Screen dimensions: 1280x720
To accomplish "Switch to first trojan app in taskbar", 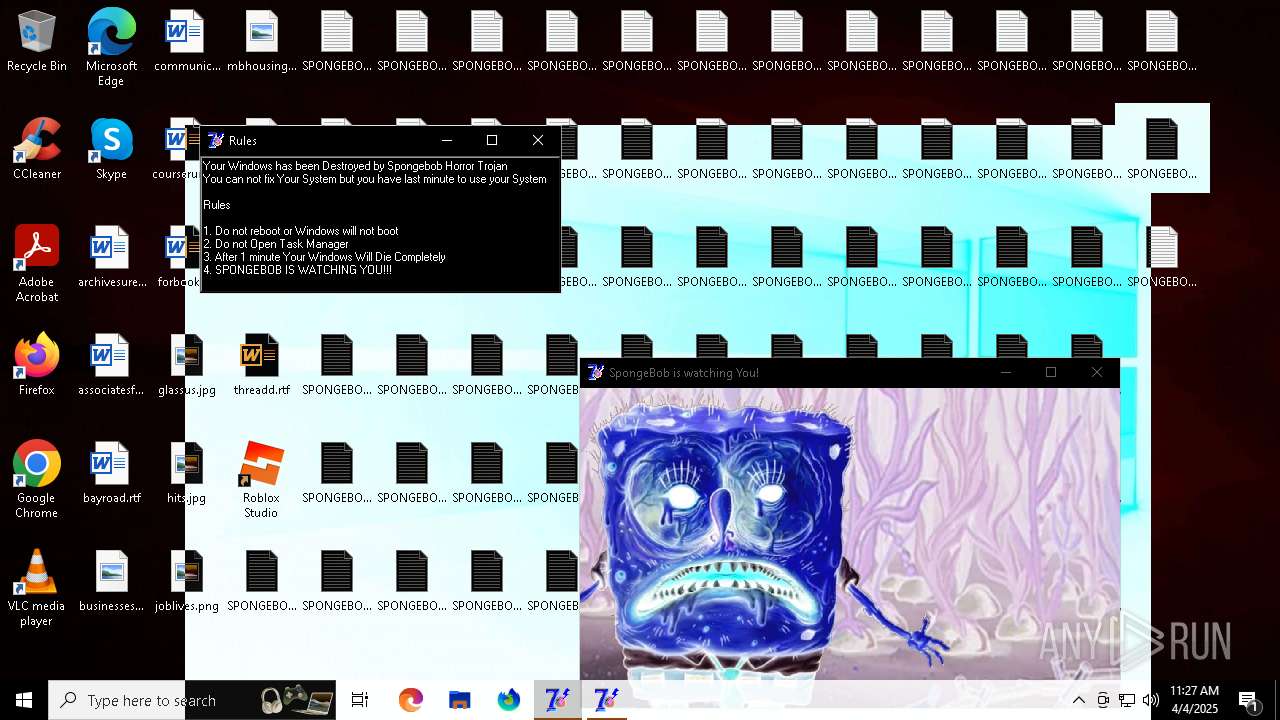I will tap(557, 700).
